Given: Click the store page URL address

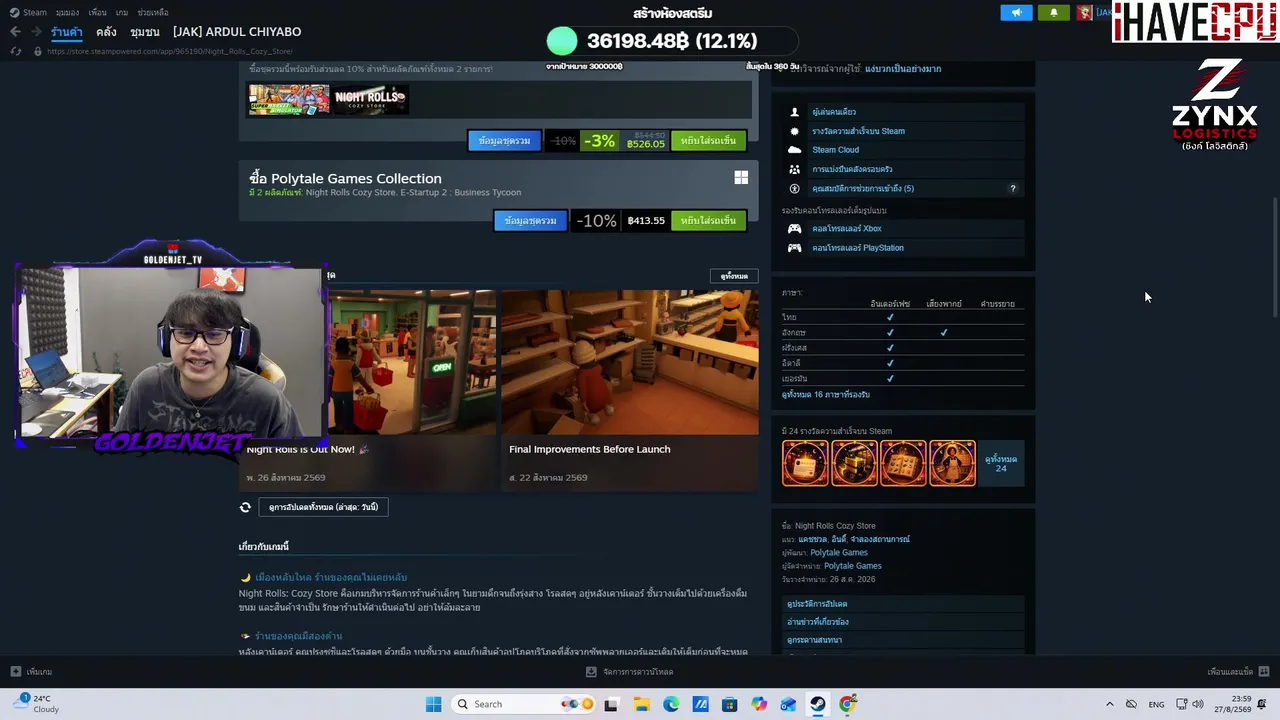Looking at the screenshot, I should [169, 51].
